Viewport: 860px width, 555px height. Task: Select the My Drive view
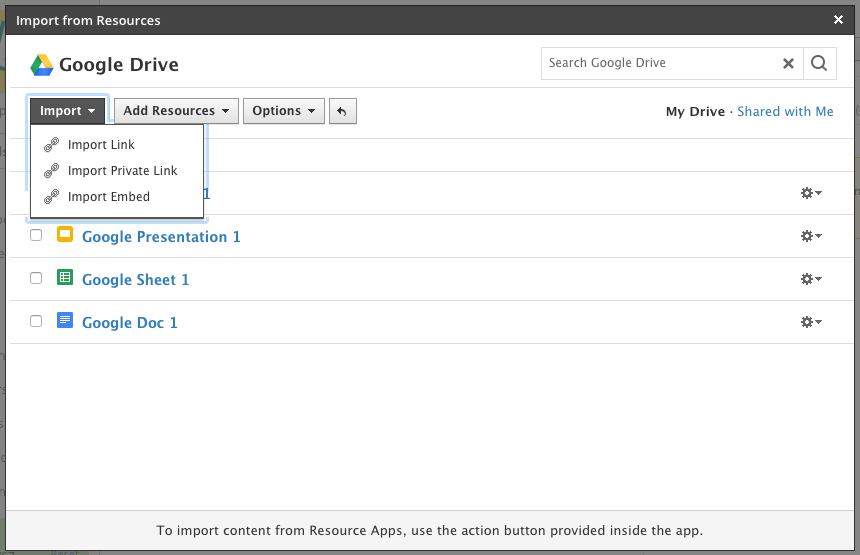pyautogui.click(x=695, y=111)
